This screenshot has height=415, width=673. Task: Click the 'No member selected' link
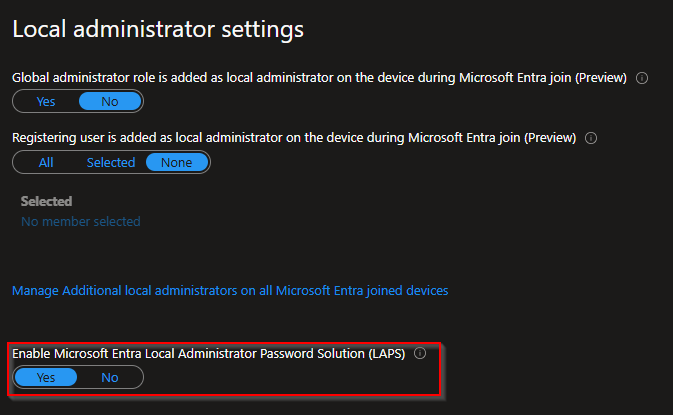80,221
